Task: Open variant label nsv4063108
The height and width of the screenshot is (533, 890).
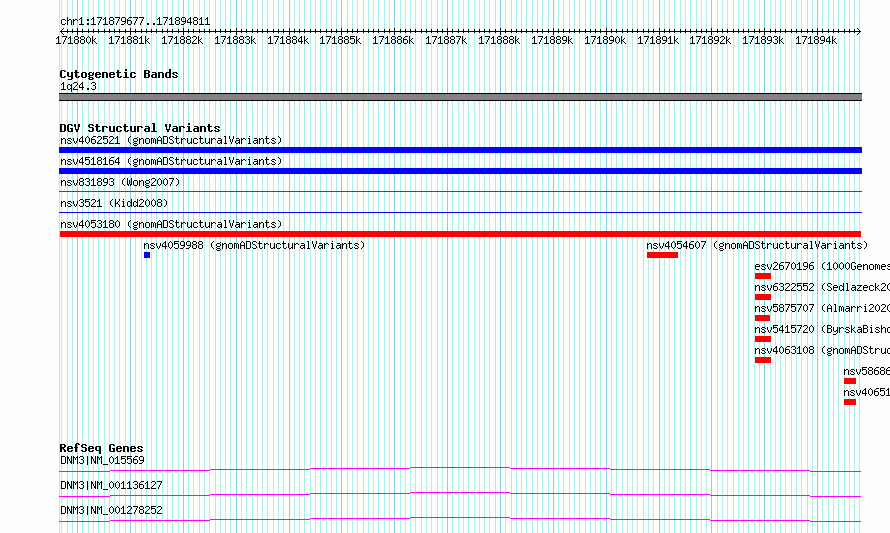Action: click(x=822, y=350)
